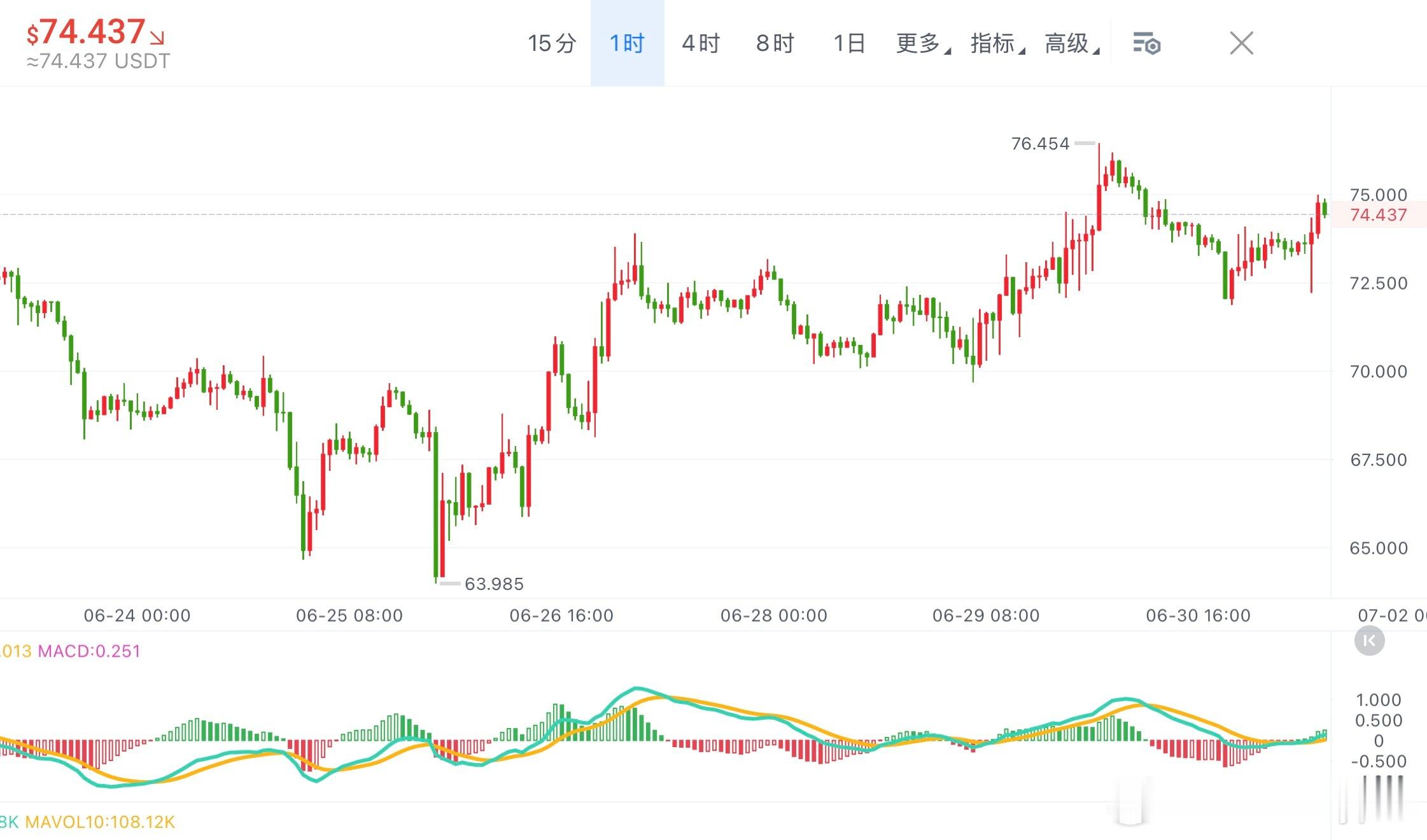
Task: Close the chart with the X icon
Action: tap(1241, 43)
